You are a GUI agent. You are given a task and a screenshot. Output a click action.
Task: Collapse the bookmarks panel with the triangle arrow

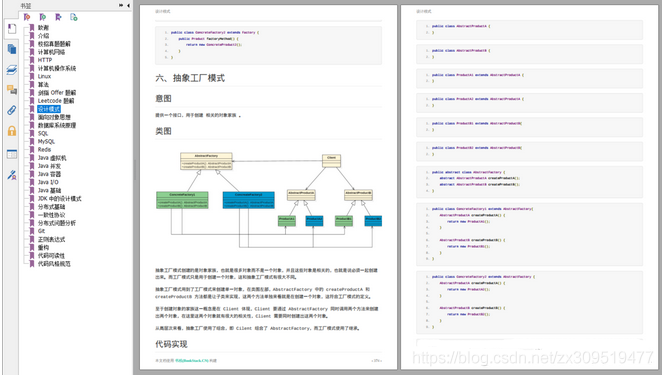128,5
